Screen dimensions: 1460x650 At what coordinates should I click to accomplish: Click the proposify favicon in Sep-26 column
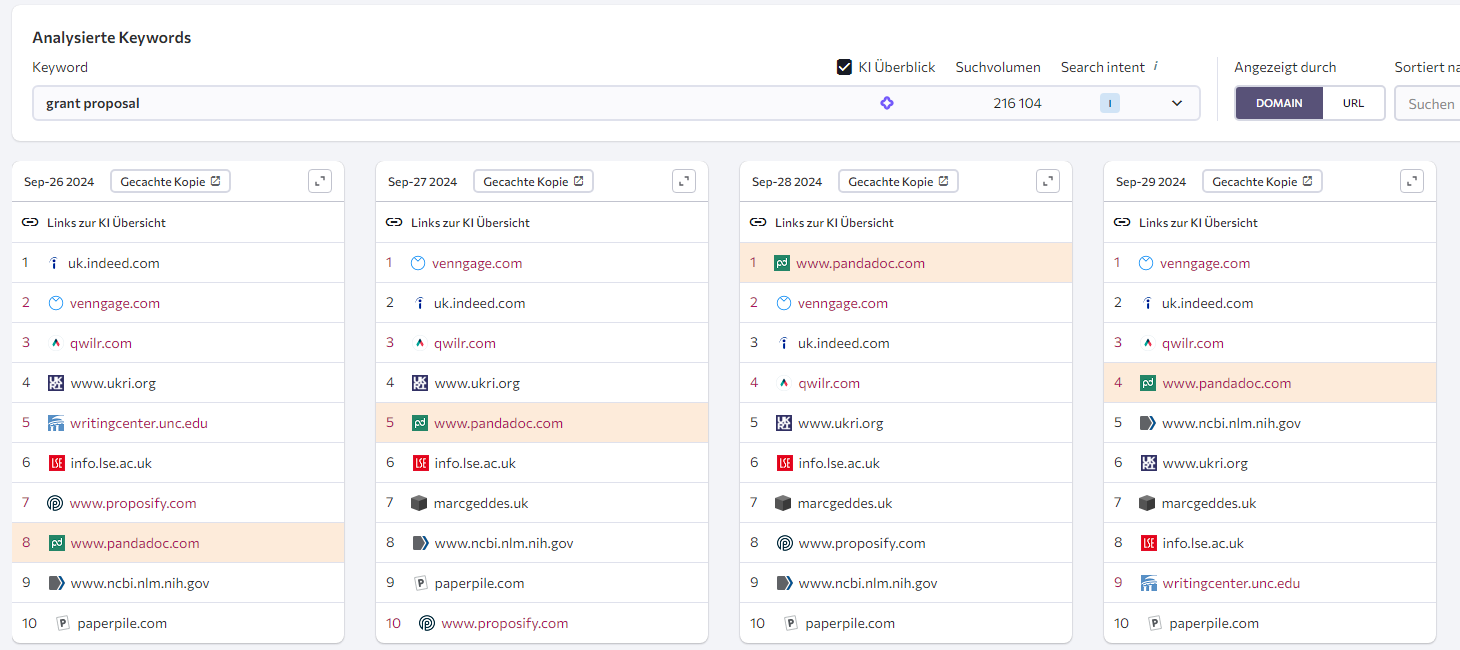55,503
